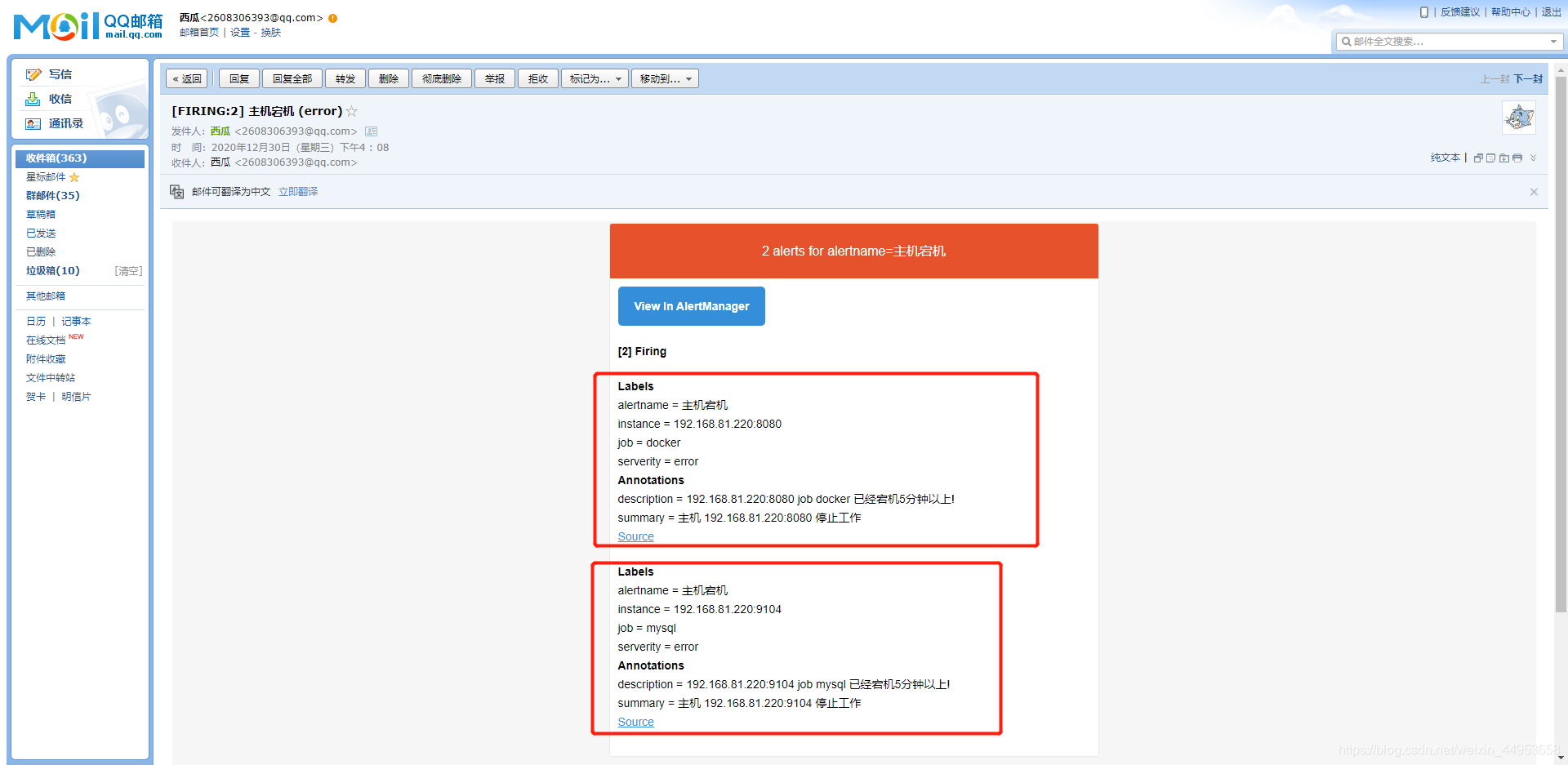Open 日历 calendar link

click(36, 322)
